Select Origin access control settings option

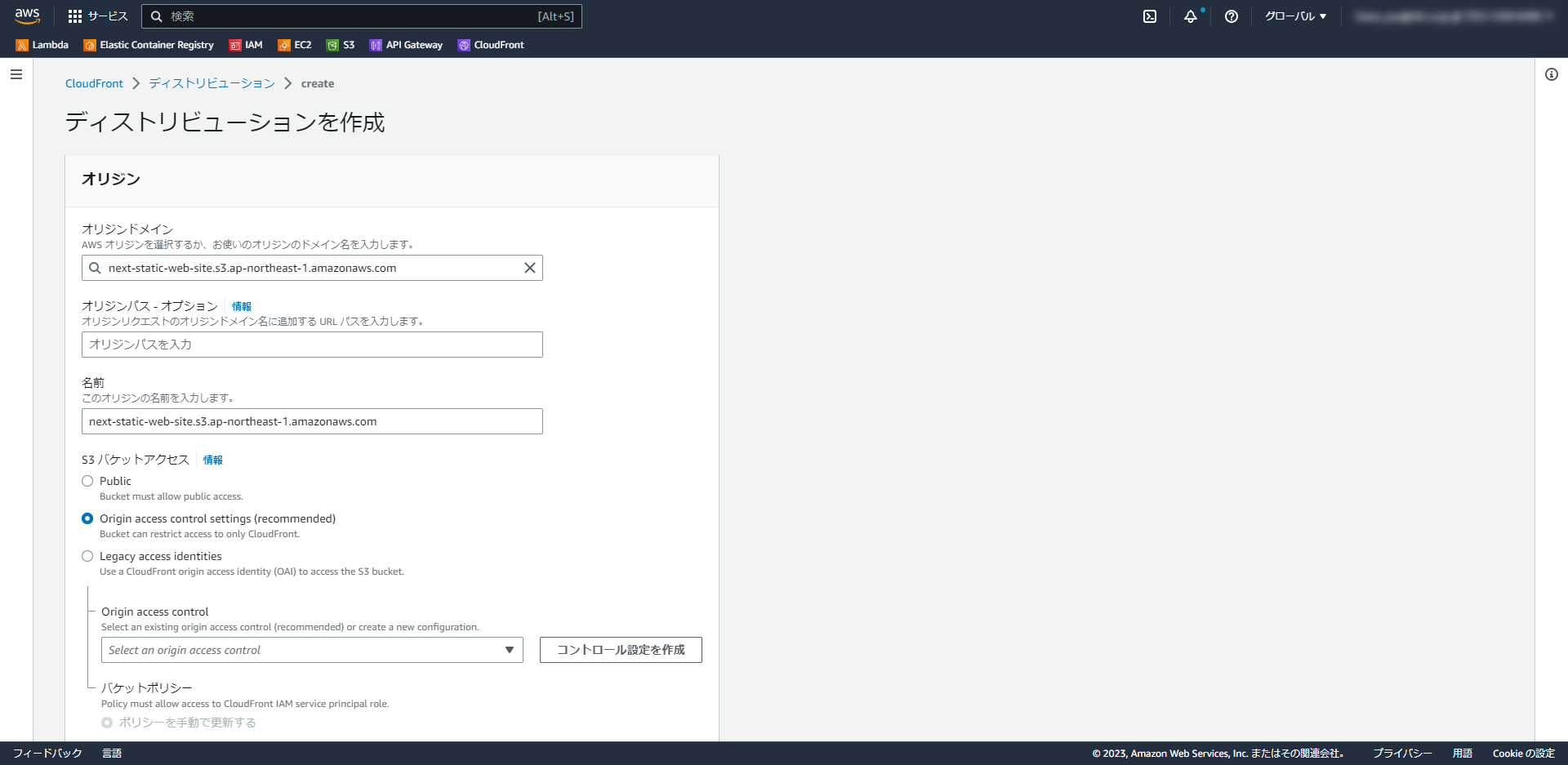[x=87, y=518]
